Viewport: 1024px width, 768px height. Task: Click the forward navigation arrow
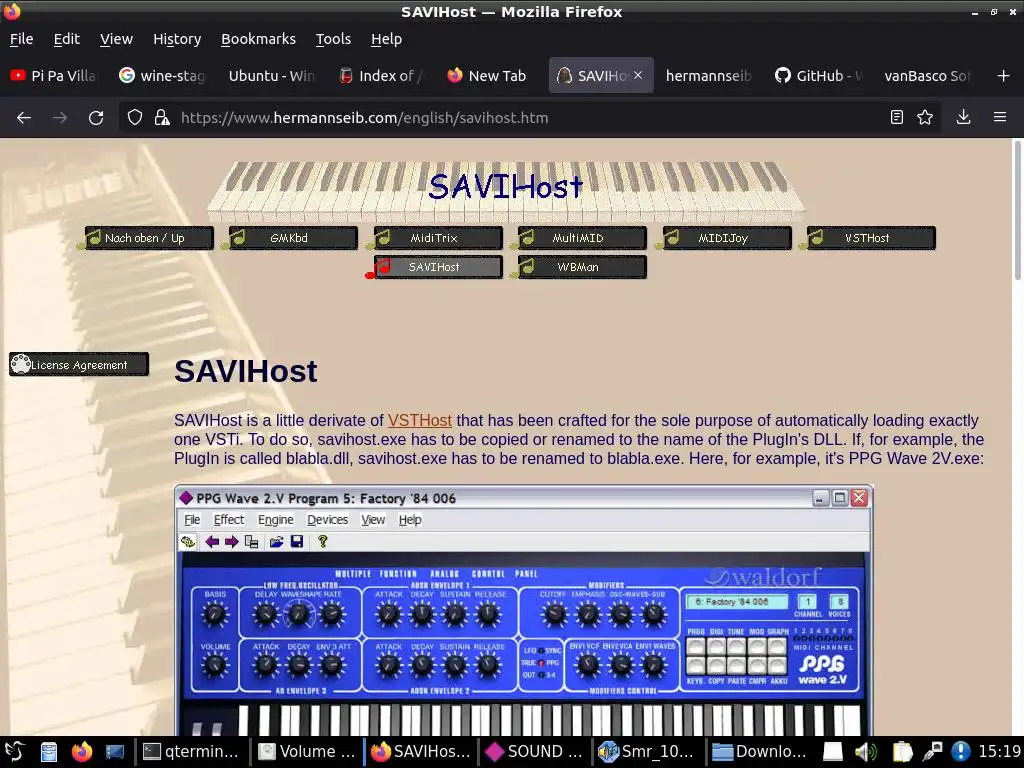tap(60, 118)
